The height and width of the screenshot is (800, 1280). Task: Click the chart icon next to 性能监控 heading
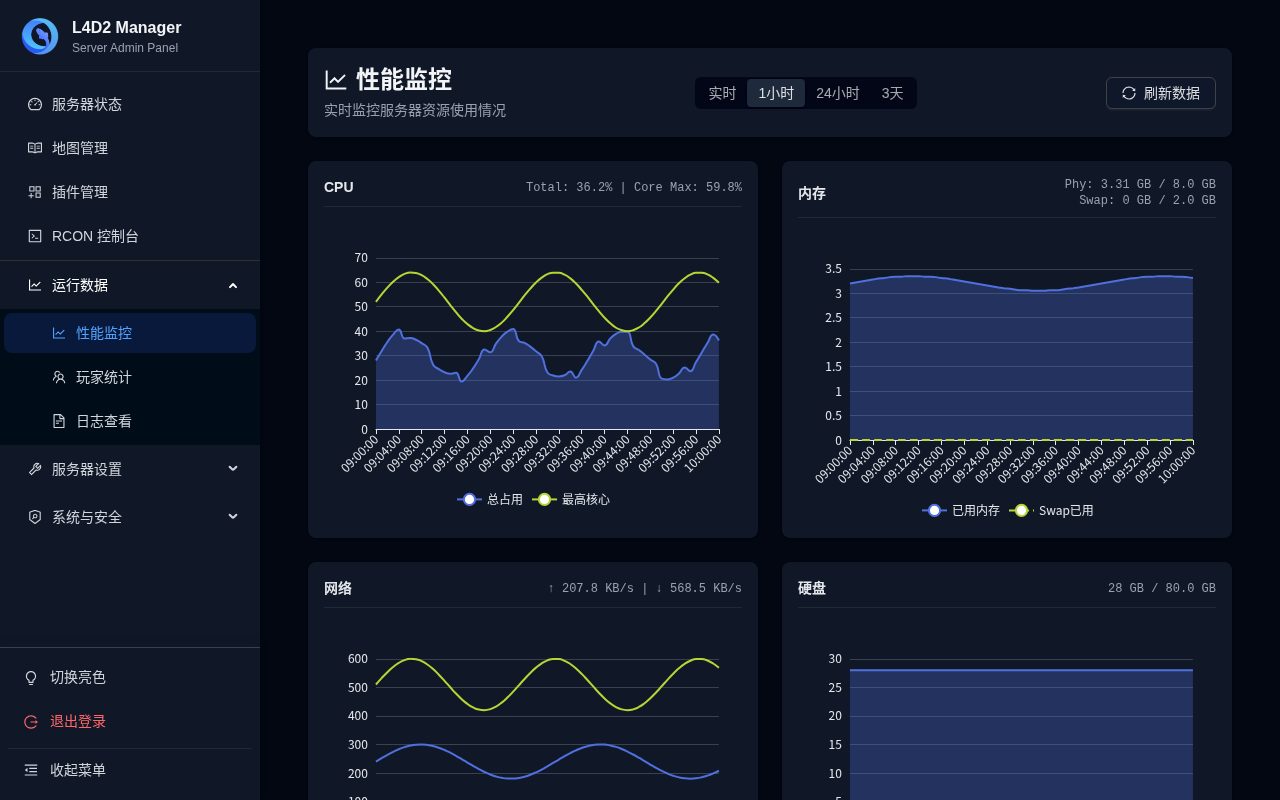336,80
